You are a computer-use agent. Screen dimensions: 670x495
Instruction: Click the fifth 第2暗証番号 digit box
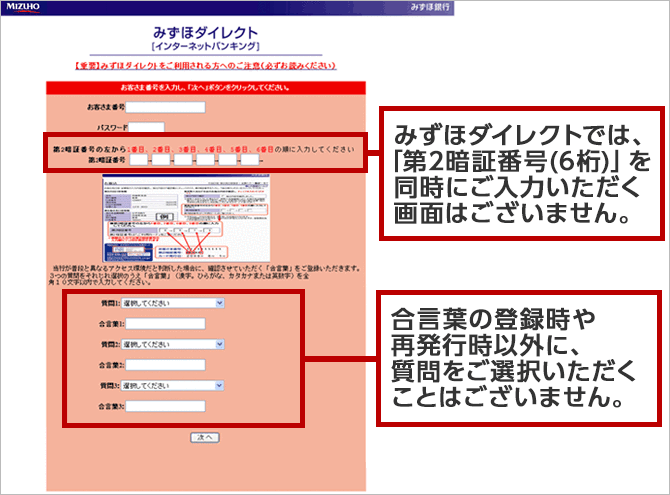coord(228,160)
